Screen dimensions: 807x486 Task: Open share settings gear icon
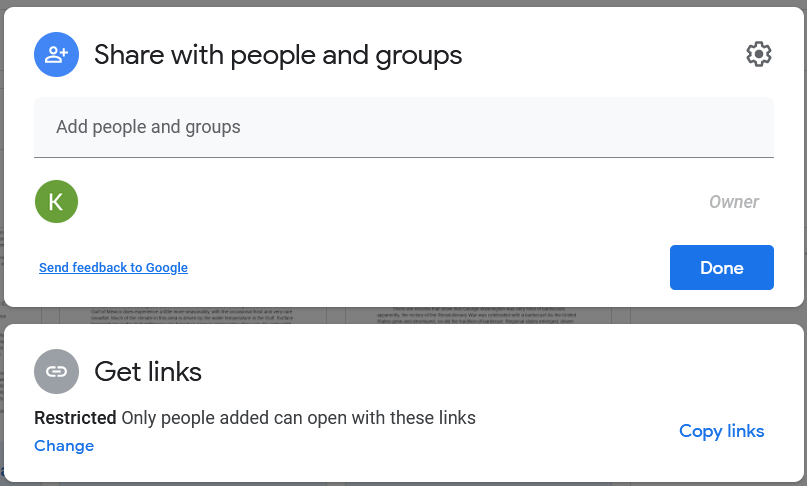point(759,54)
